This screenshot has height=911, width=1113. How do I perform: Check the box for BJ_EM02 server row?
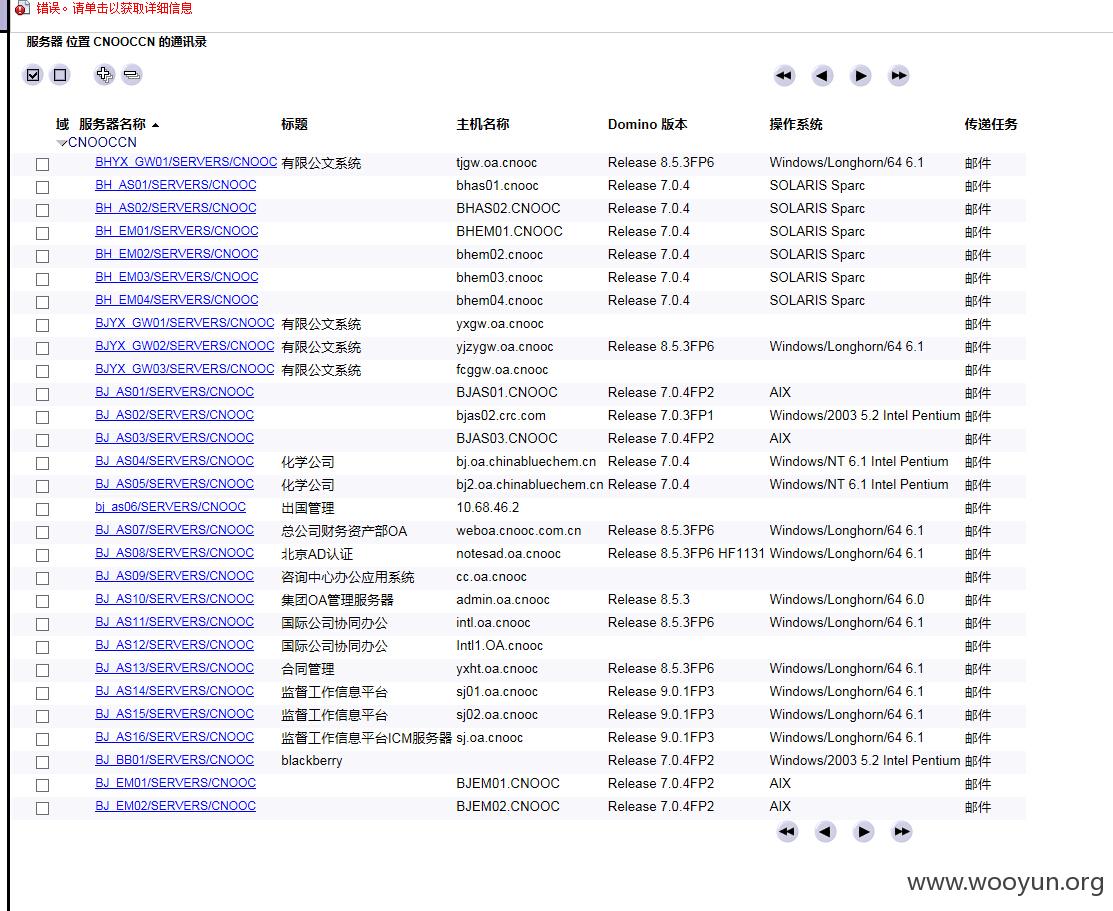pyautogui.click(x=43, y=808)
